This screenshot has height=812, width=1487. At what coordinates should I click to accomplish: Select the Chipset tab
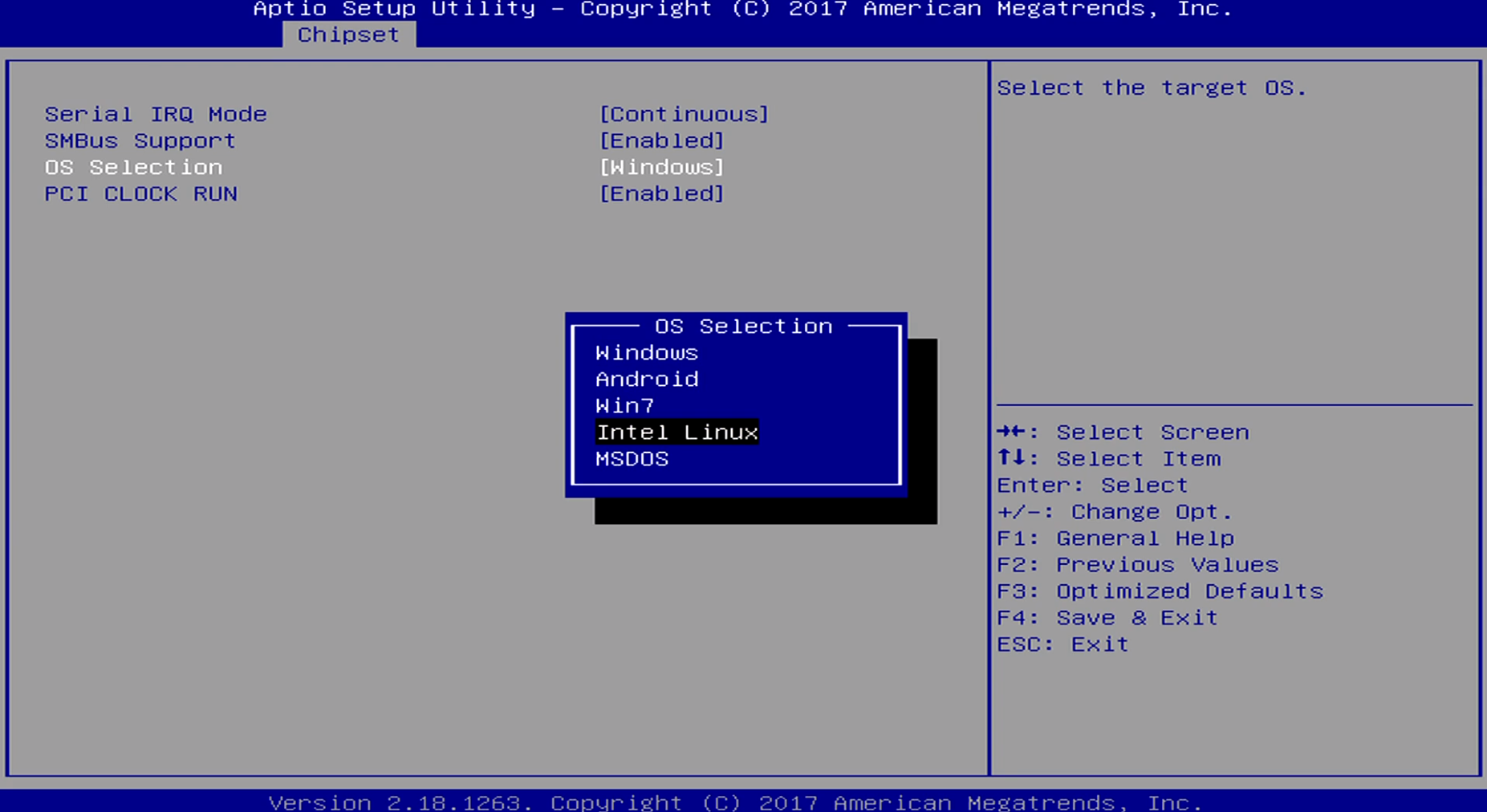(x=349, y=35)
